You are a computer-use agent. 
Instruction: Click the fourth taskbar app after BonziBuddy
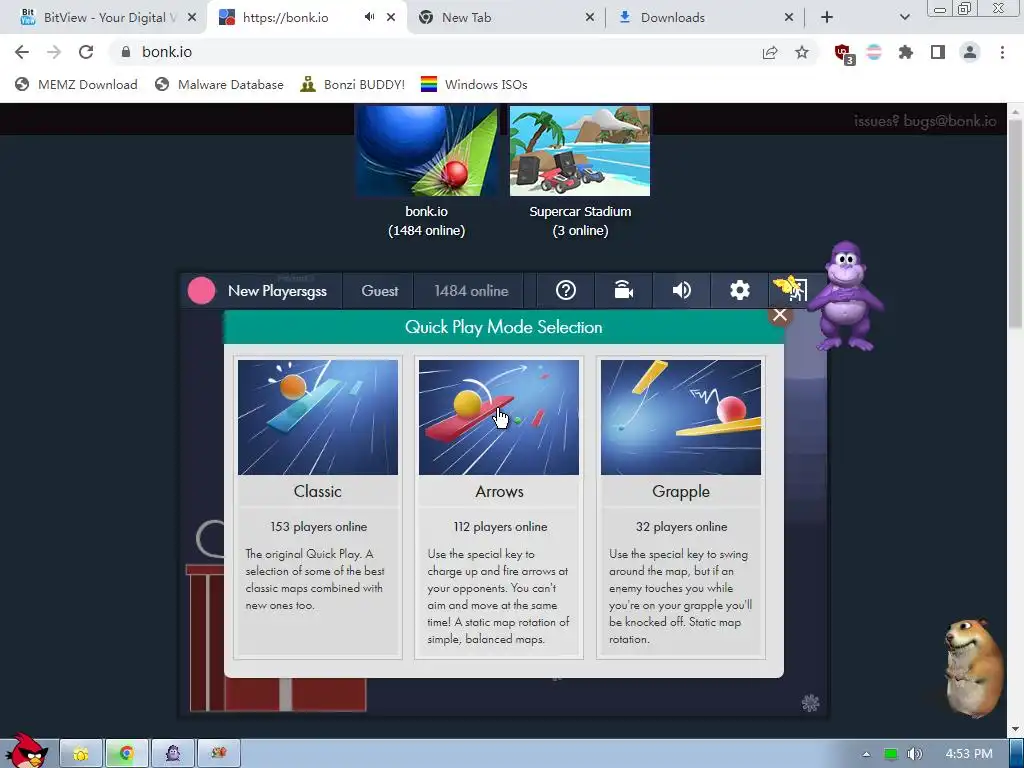coord(219,754)
